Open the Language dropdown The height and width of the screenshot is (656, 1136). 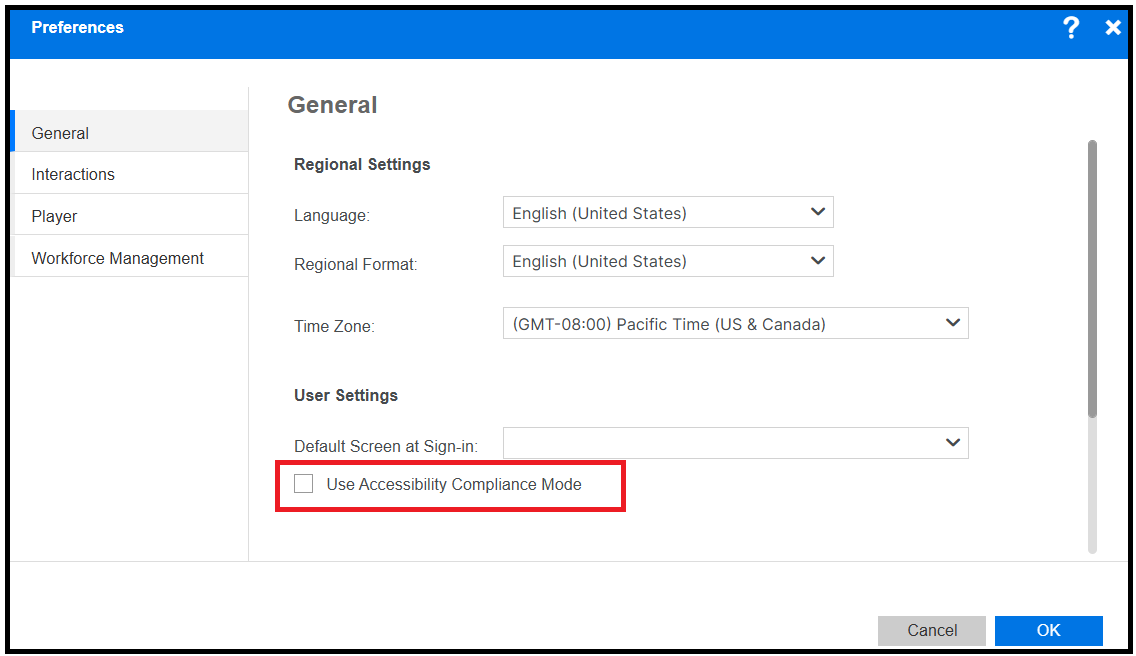pyautogui.click(x=668, y=212)
